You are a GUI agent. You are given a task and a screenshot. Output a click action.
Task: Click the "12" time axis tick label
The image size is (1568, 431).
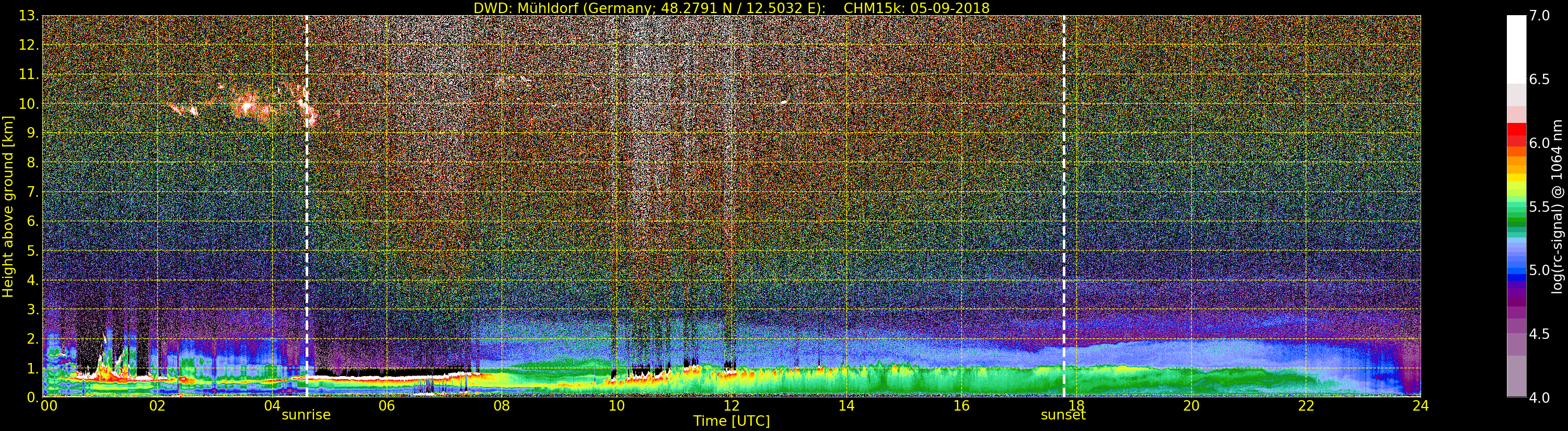point(731,406)
